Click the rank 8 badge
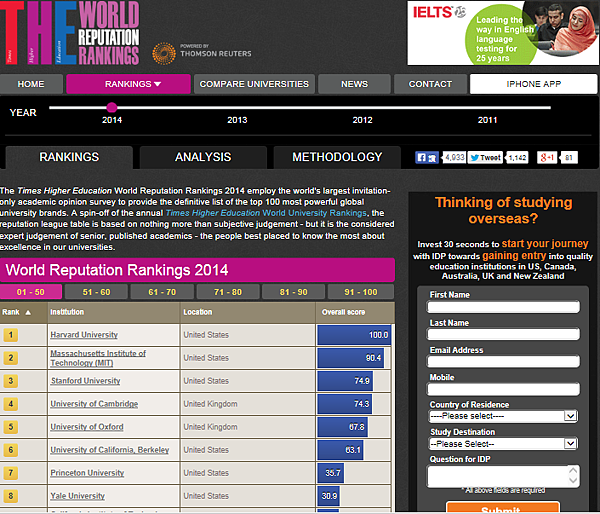 [x=11, y=496]
